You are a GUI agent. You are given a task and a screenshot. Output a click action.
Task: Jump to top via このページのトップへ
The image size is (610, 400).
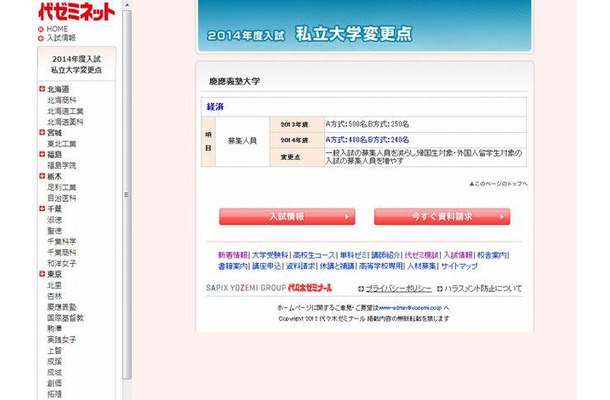point(498,184)
